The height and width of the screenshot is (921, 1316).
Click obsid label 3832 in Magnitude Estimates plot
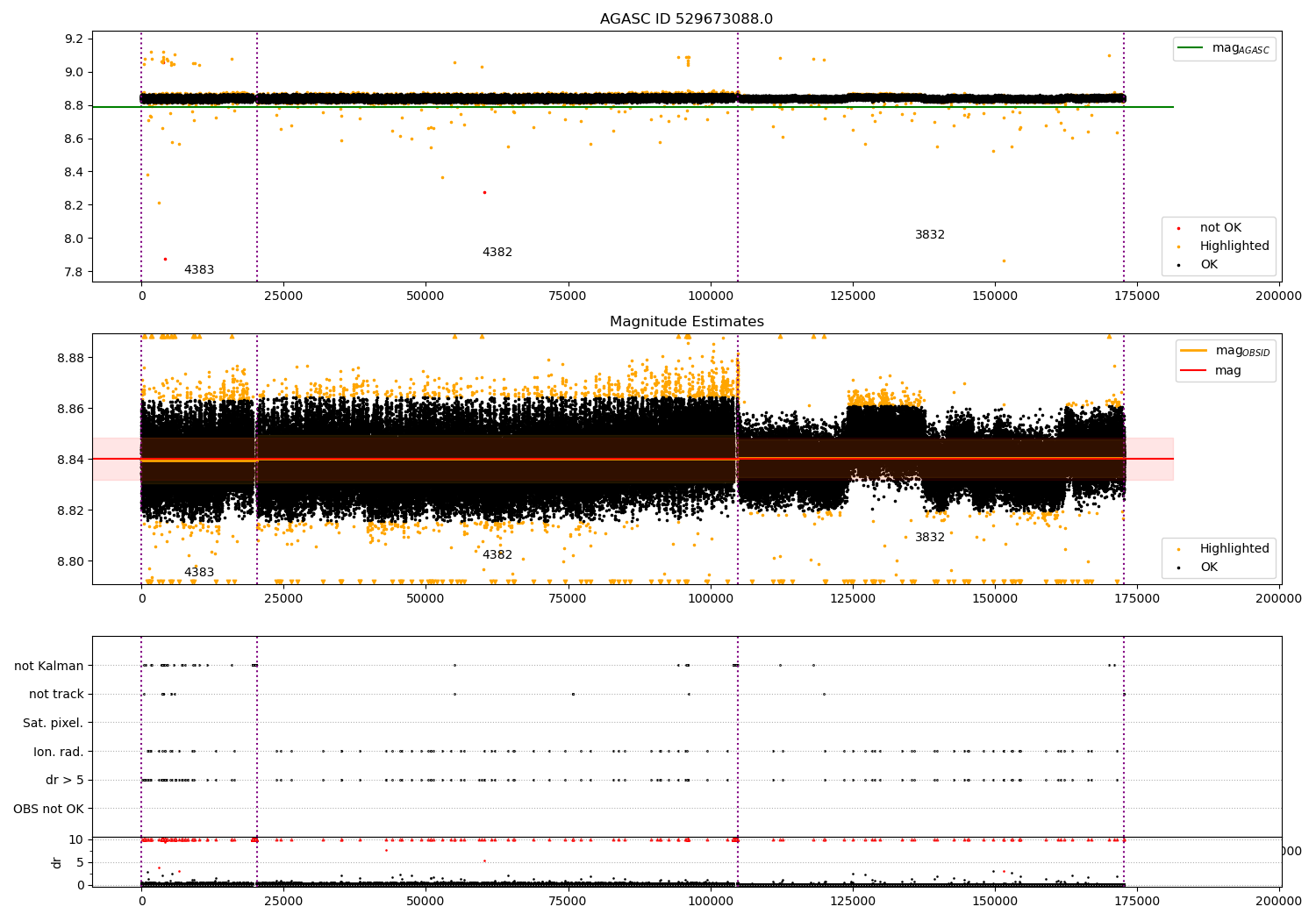[x=930, y=538]
